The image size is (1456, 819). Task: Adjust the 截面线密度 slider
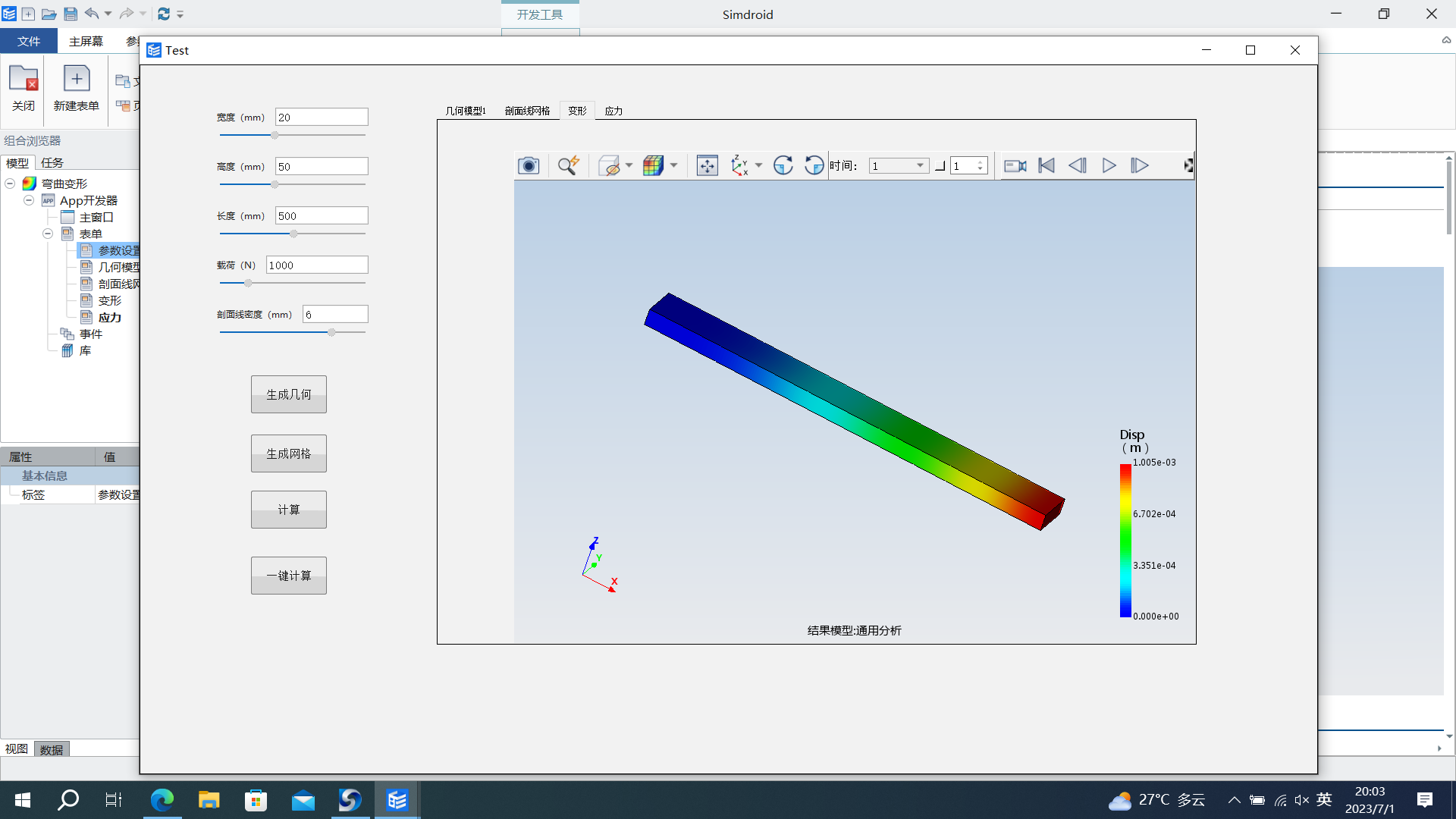pos(331,332)
